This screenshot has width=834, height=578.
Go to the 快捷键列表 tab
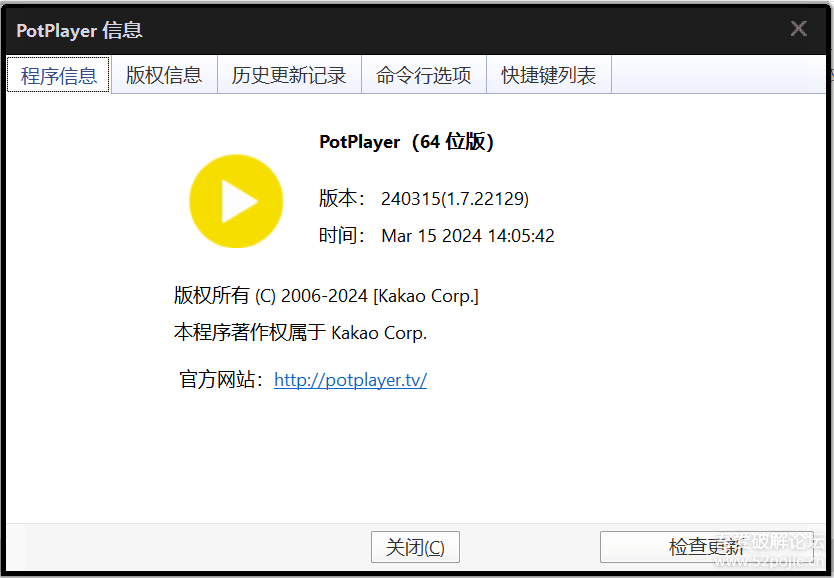point(548,75)
